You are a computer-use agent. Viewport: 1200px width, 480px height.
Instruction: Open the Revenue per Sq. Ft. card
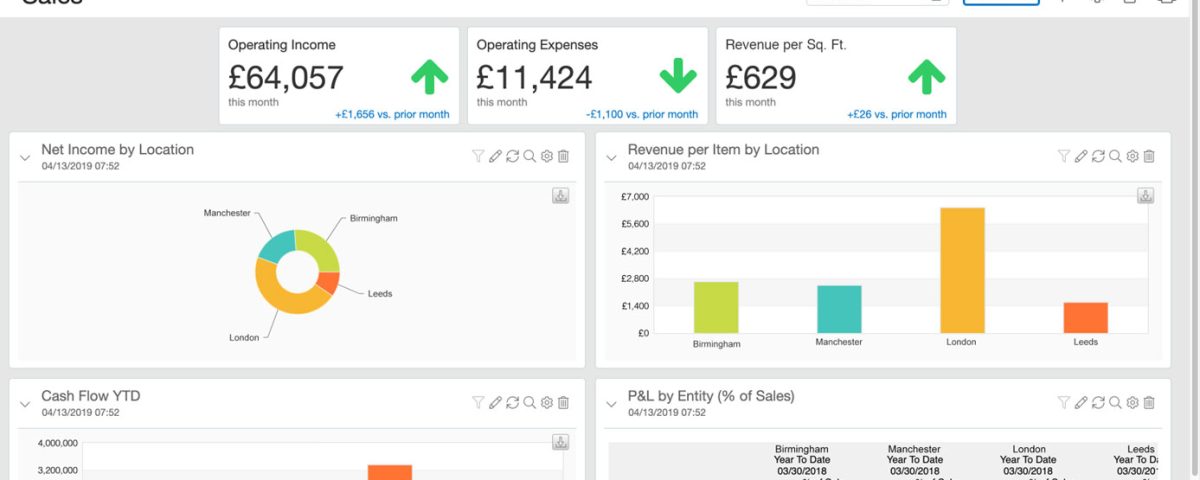click(x=836, y=76)
